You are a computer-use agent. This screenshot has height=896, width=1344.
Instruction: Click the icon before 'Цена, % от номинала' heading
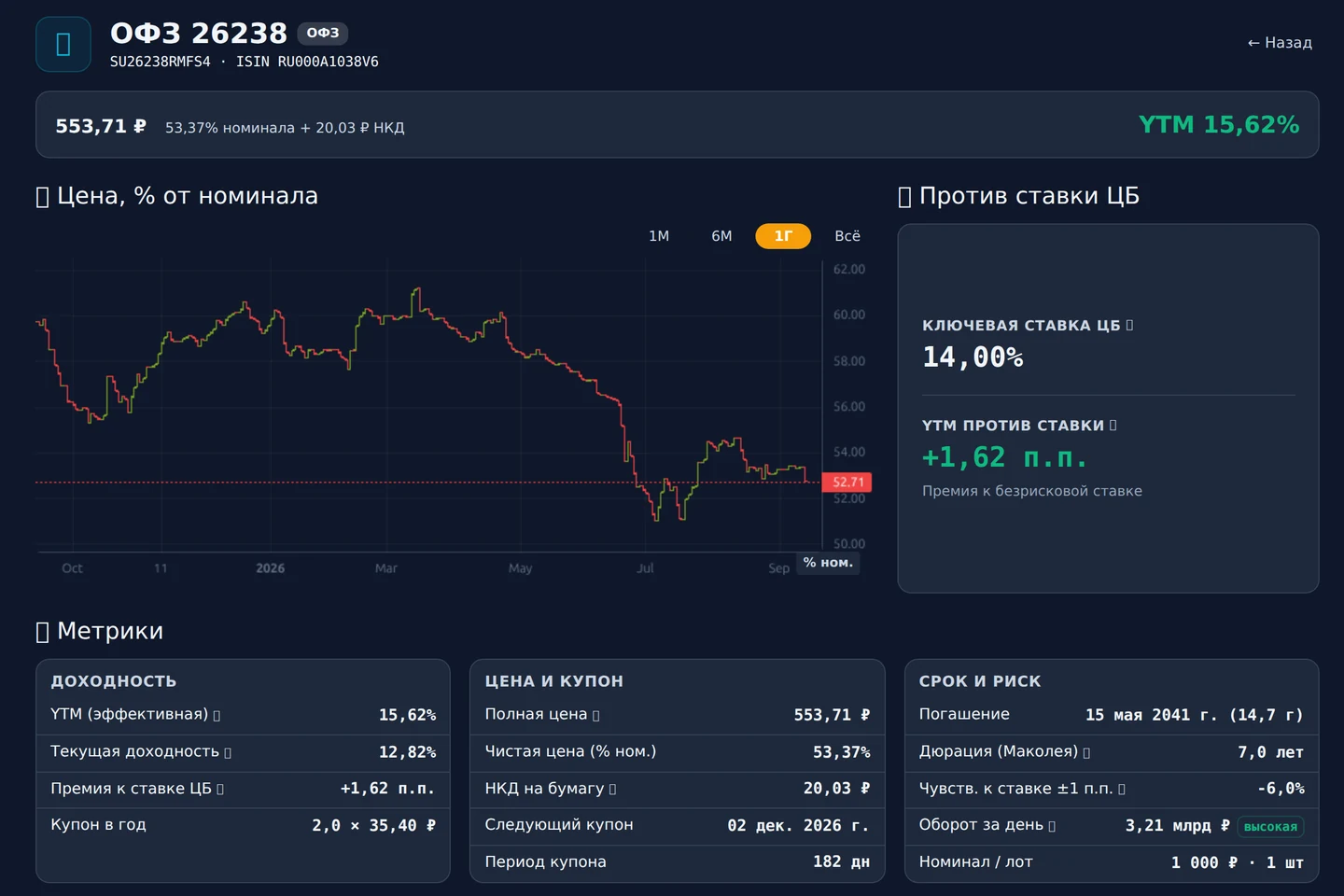point(42,197)
